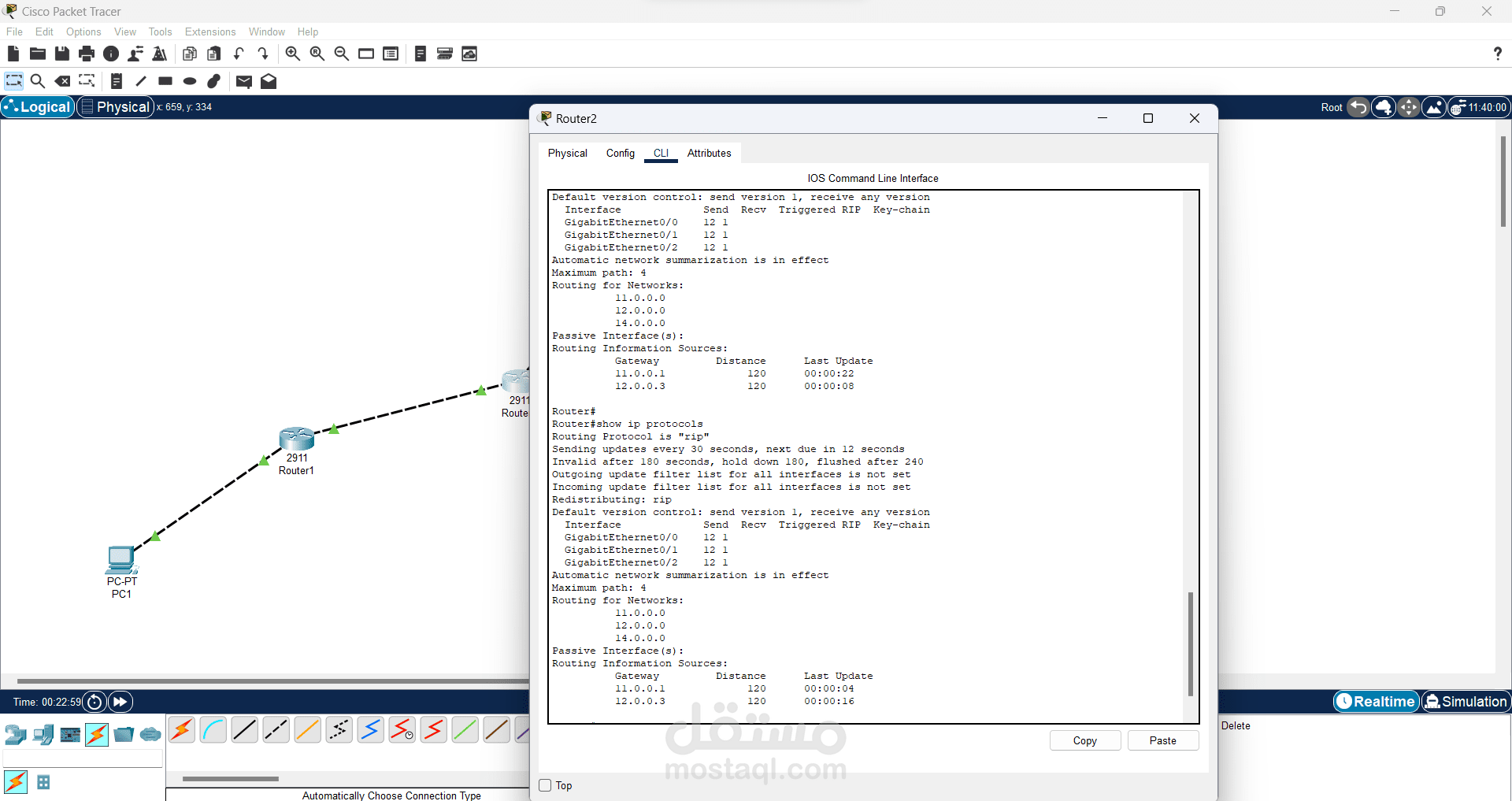
Task: Zoom in on the workspace
Action: (293, 54)
